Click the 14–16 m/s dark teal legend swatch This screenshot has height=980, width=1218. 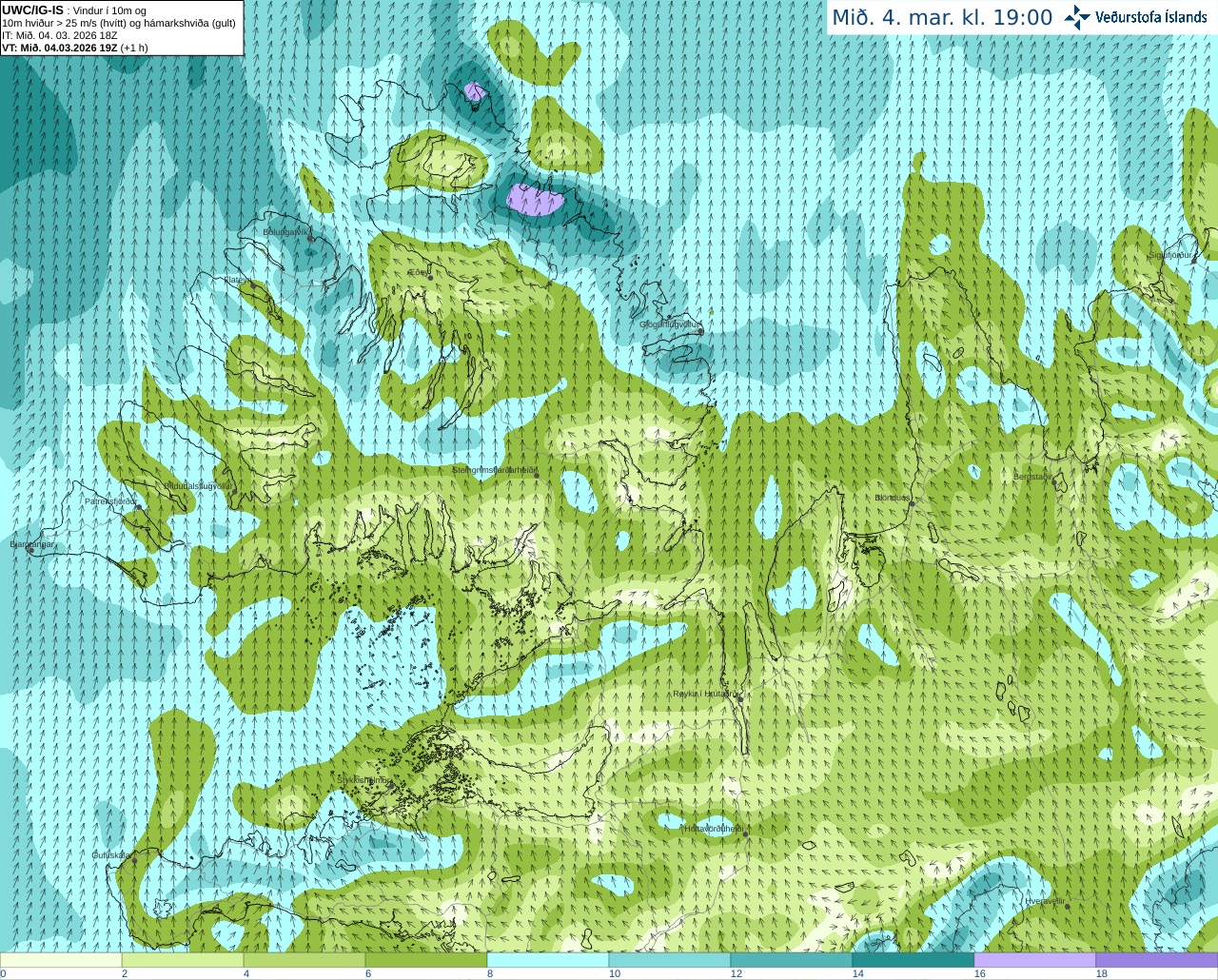(913, 960)
